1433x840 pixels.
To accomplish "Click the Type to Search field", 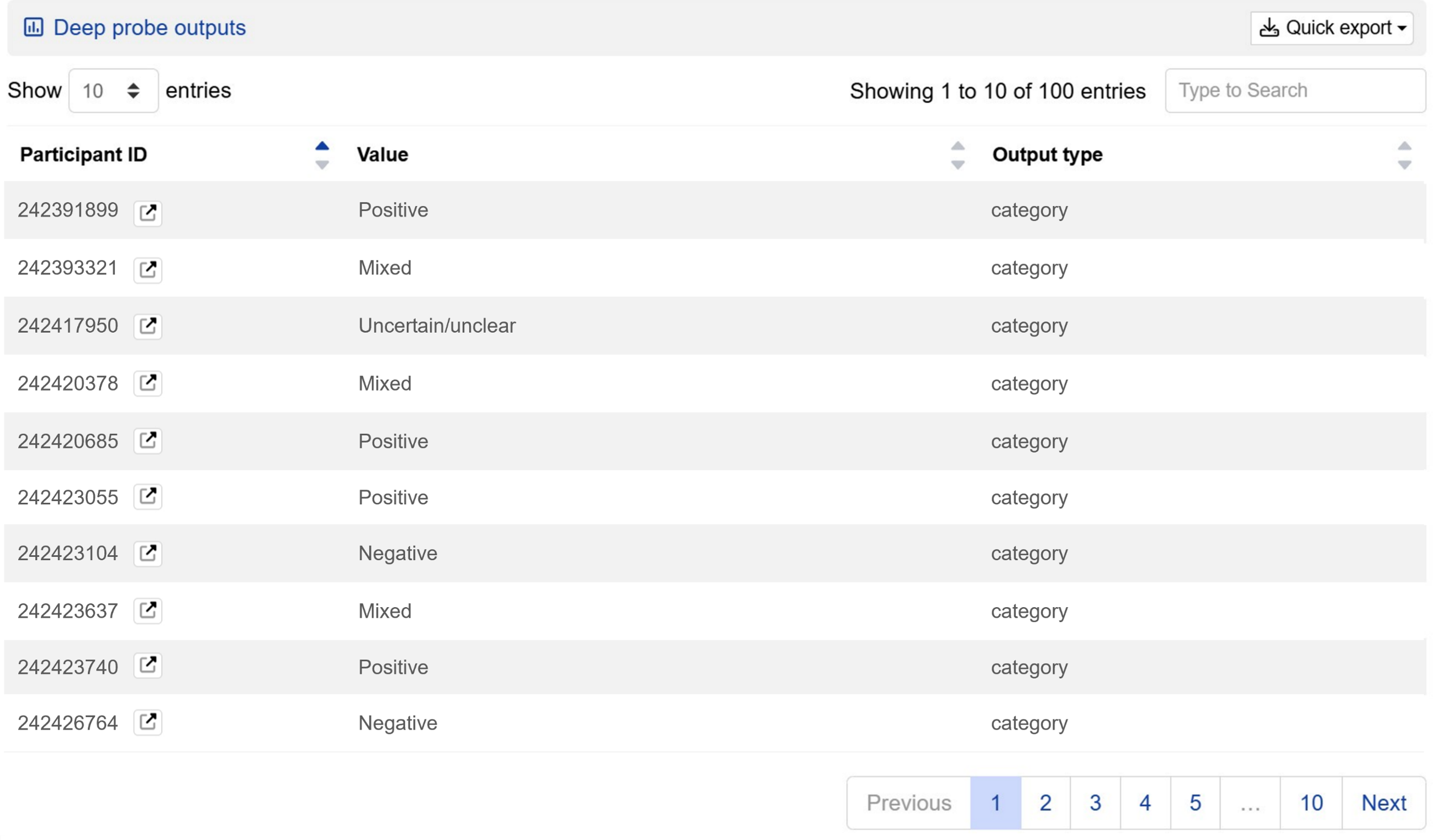I will click(x=1294, y=91).
